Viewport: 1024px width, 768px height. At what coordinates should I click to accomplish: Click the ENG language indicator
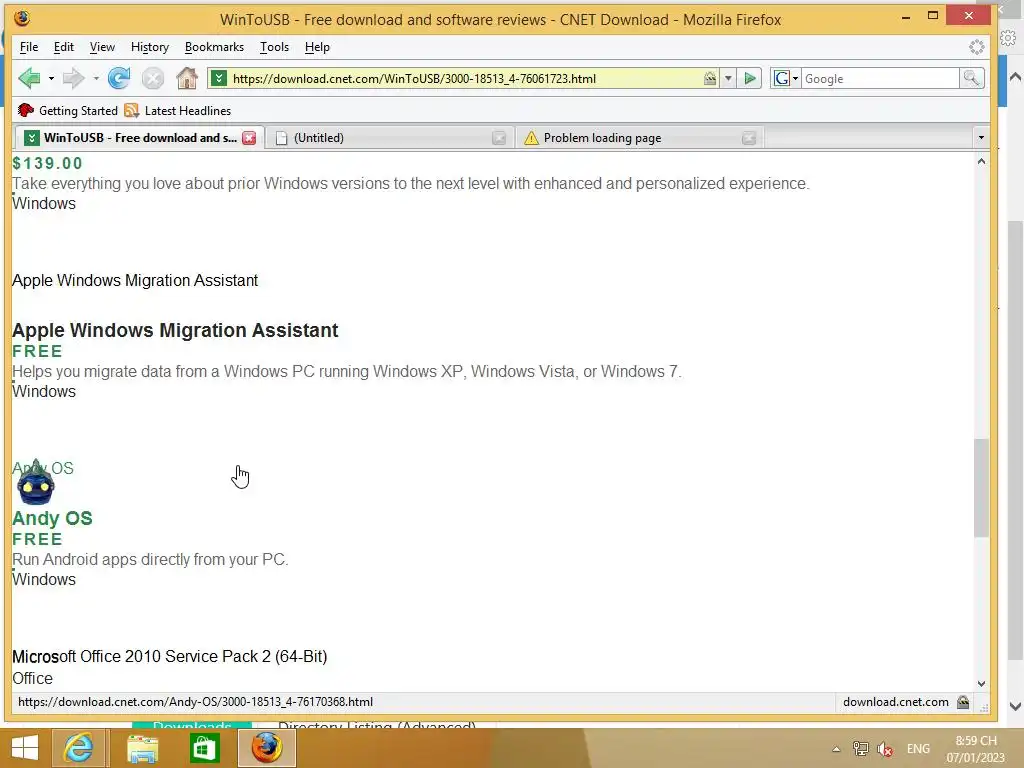click(918, 749)
